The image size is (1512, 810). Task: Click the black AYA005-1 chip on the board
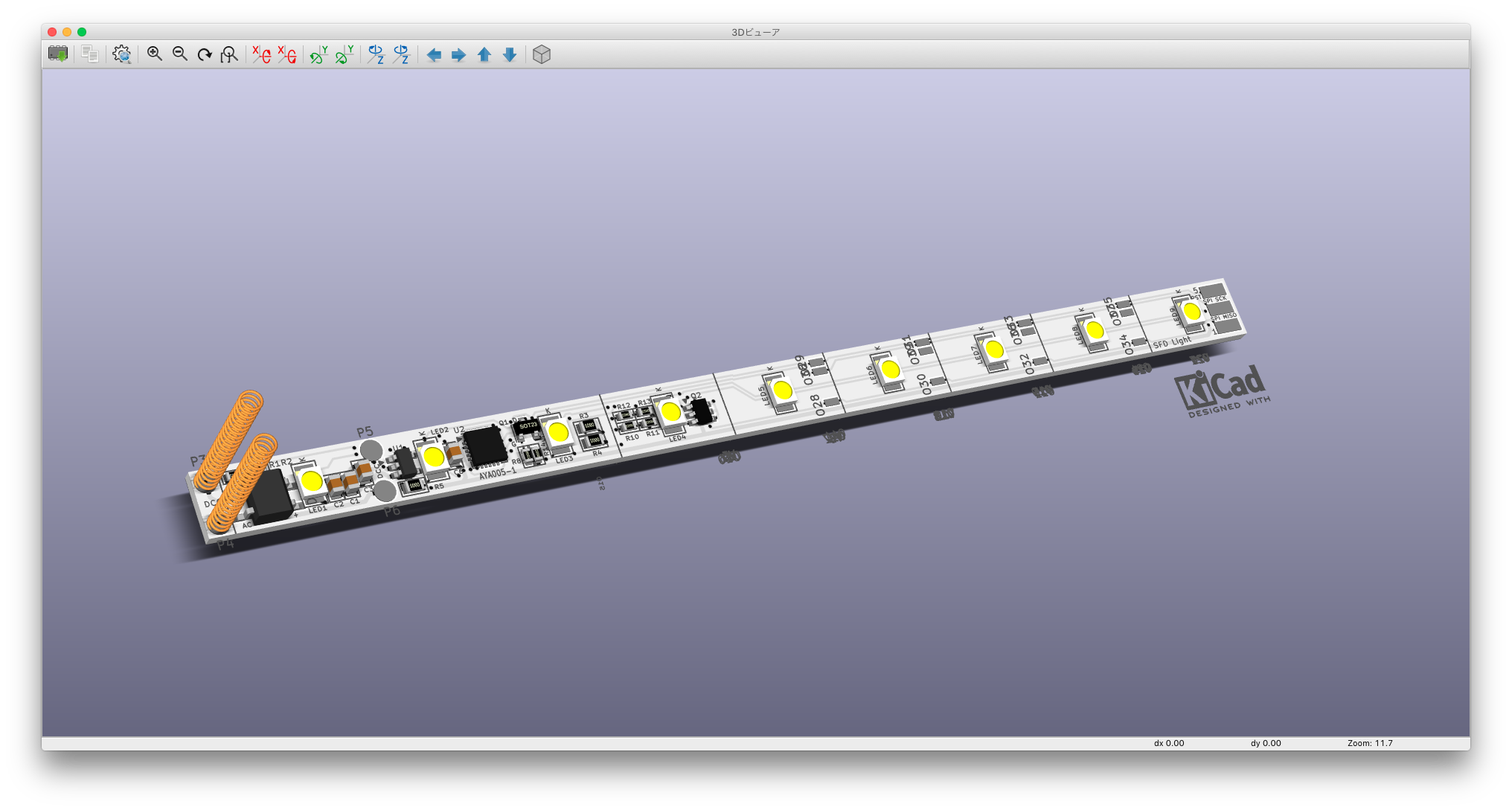[486, 446]
